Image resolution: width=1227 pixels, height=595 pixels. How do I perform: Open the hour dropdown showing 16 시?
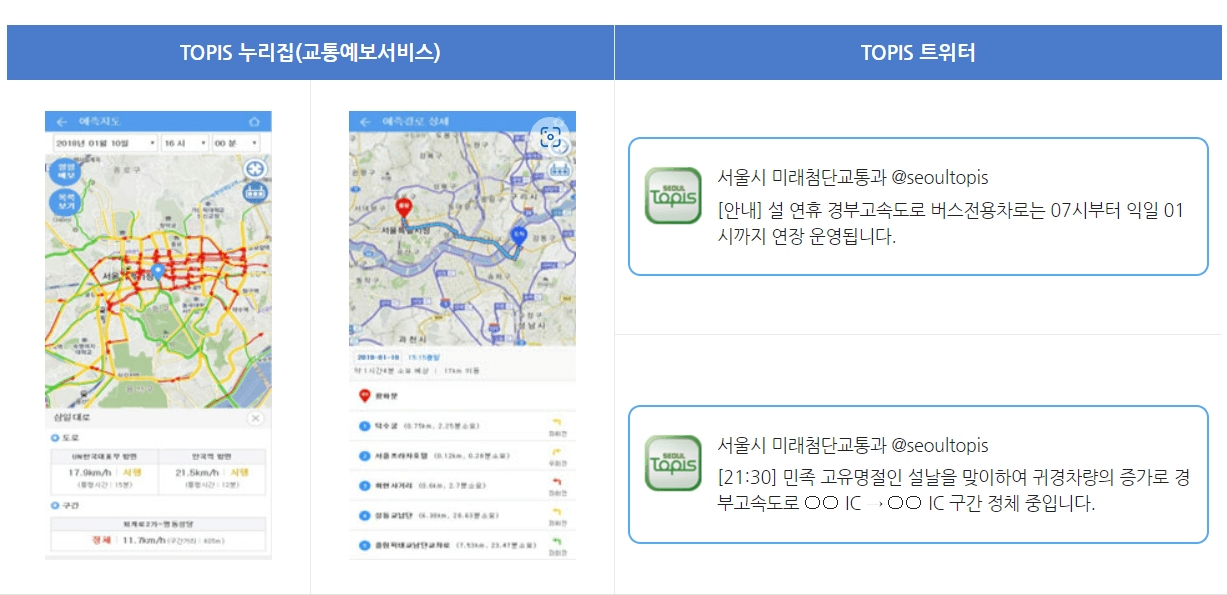[185, 143]
